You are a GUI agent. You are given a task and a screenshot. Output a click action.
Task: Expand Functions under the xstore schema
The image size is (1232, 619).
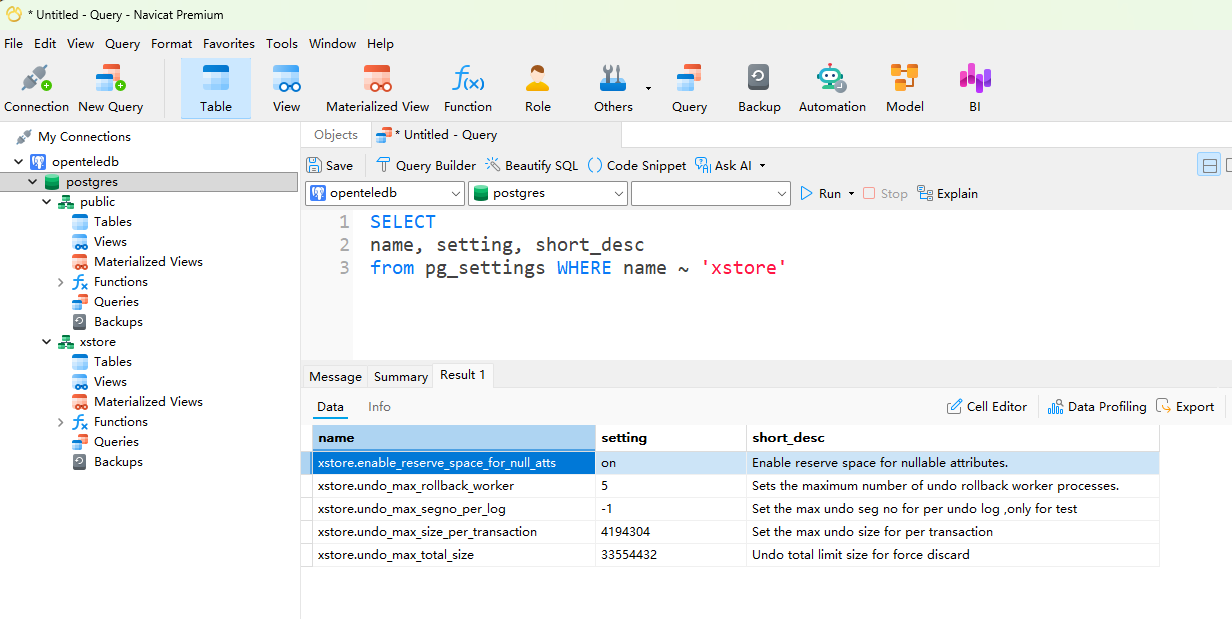tap(61, 422)
